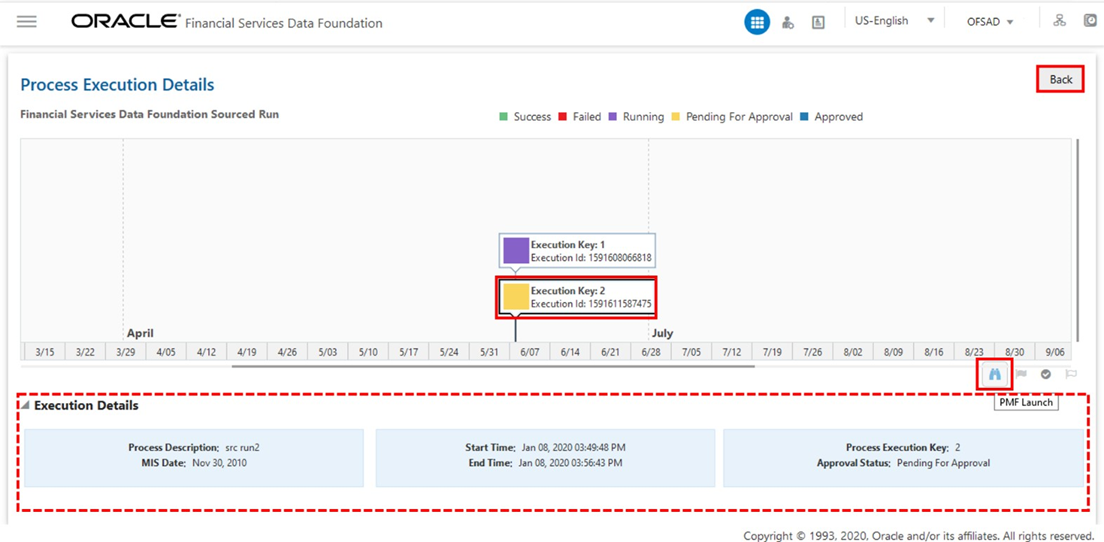Viewport: 1104px width, 542px height.
Task: Click the Process Execution Details heading
Action: (x=118, y=85)
